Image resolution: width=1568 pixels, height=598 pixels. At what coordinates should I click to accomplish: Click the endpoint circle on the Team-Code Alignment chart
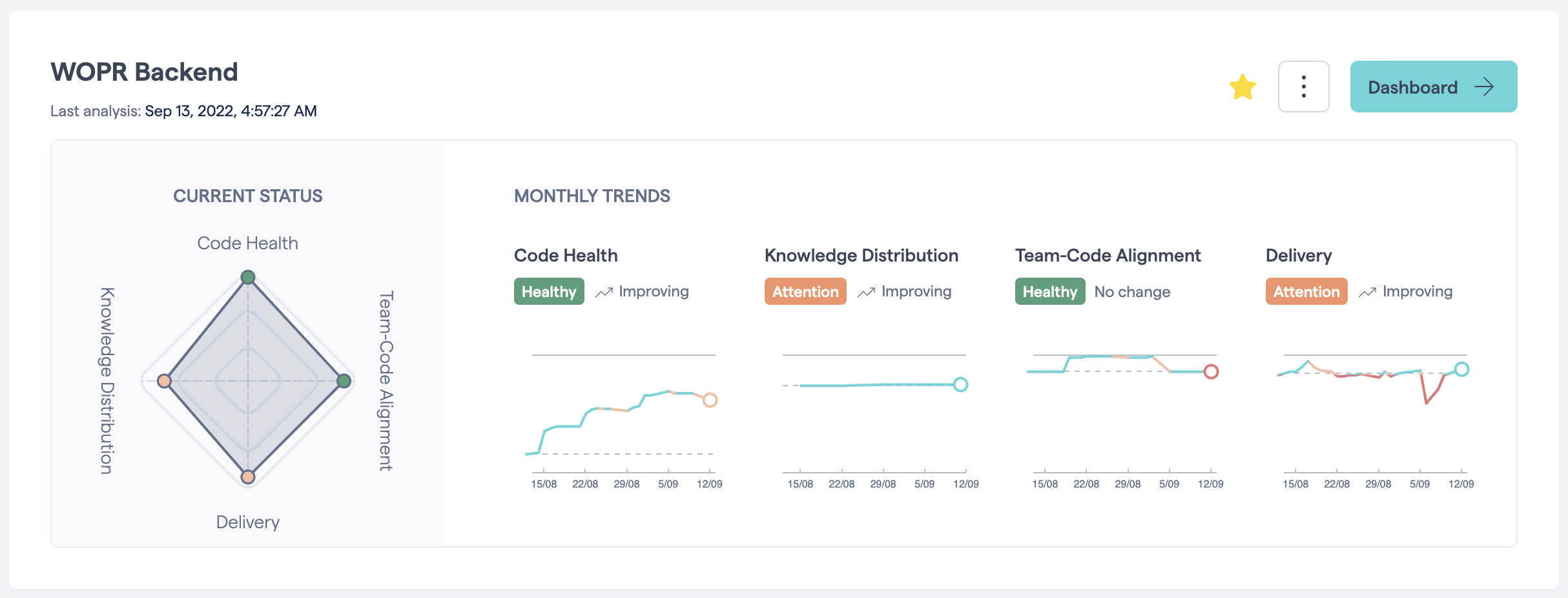1212,373
